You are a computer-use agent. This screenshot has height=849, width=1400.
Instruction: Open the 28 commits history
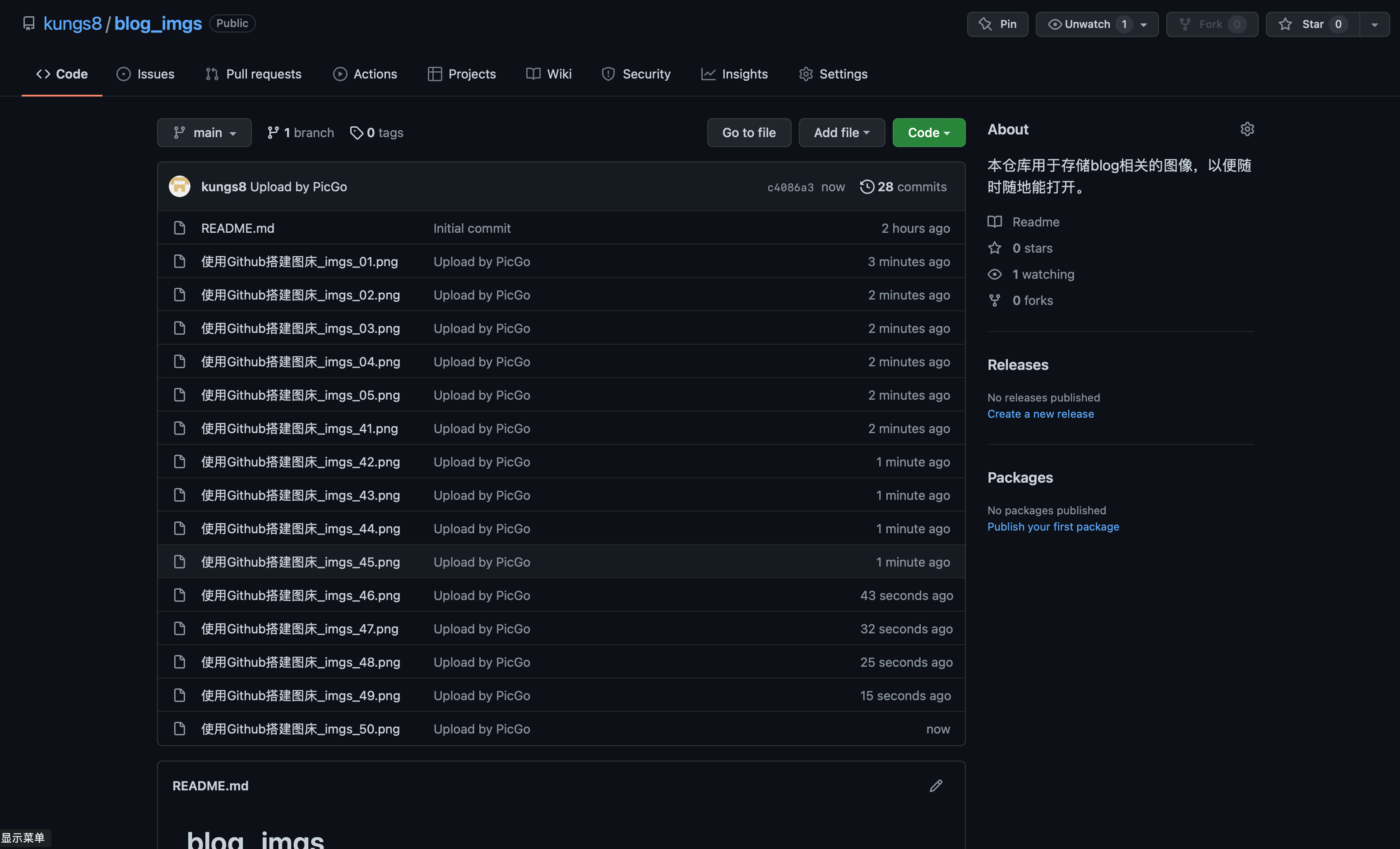904,187
